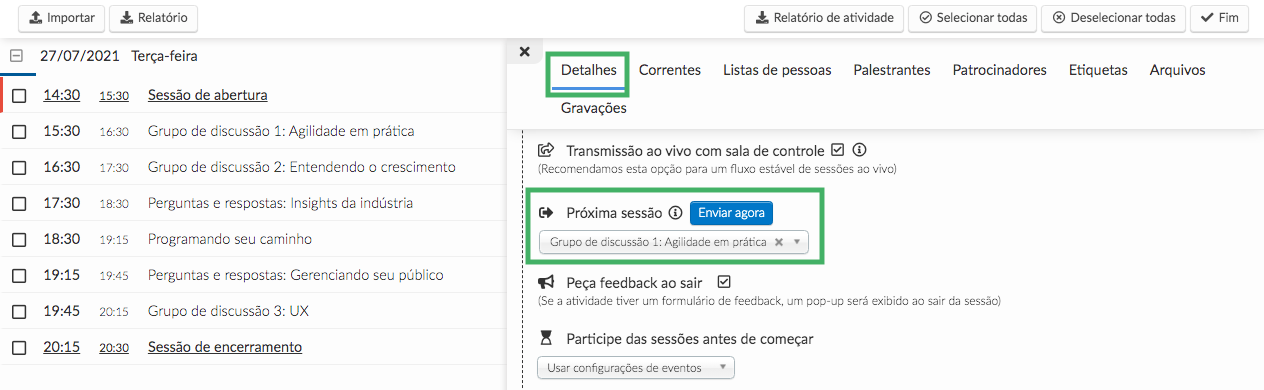This screenshot has width=1264, height=390.
Task: Click the Relatório de atividade button
Action: 824,18
